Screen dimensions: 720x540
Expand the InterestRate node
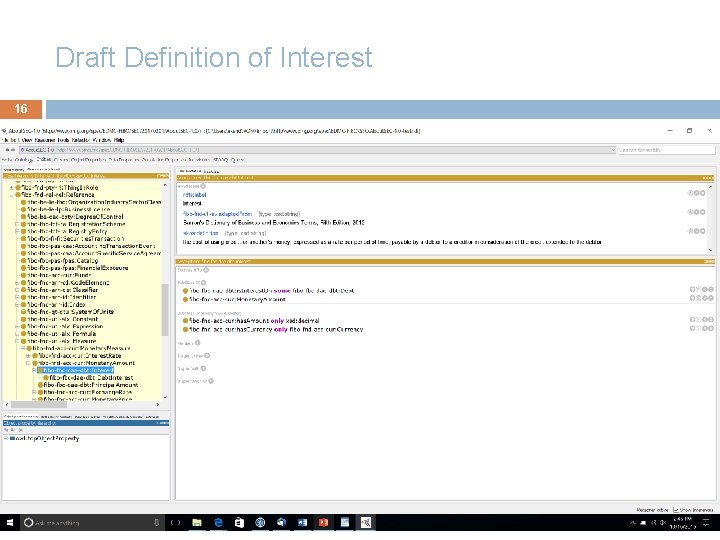pyautogui.click(x=28, y=356)
